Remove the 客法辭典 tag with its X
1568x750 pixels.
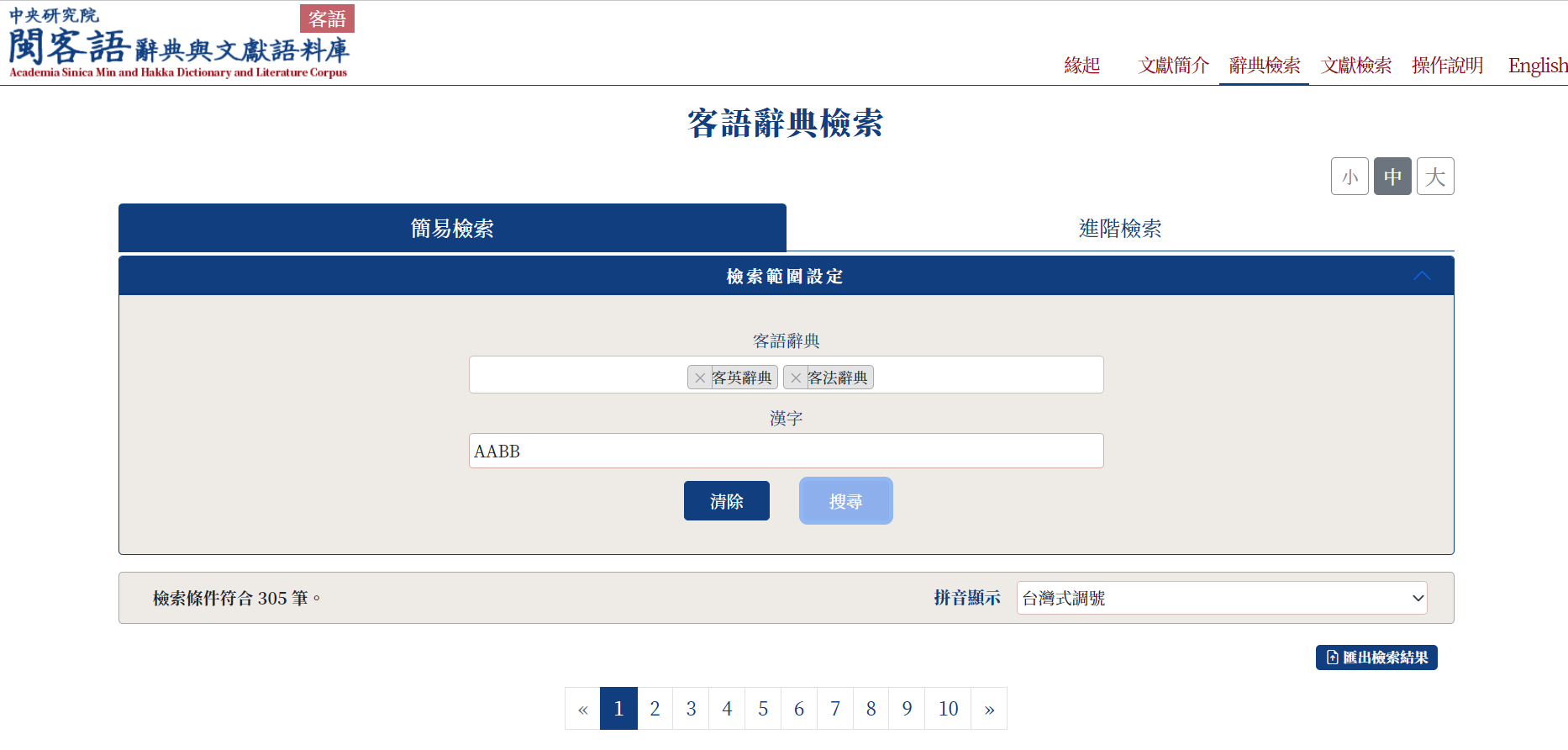point(796,378)
